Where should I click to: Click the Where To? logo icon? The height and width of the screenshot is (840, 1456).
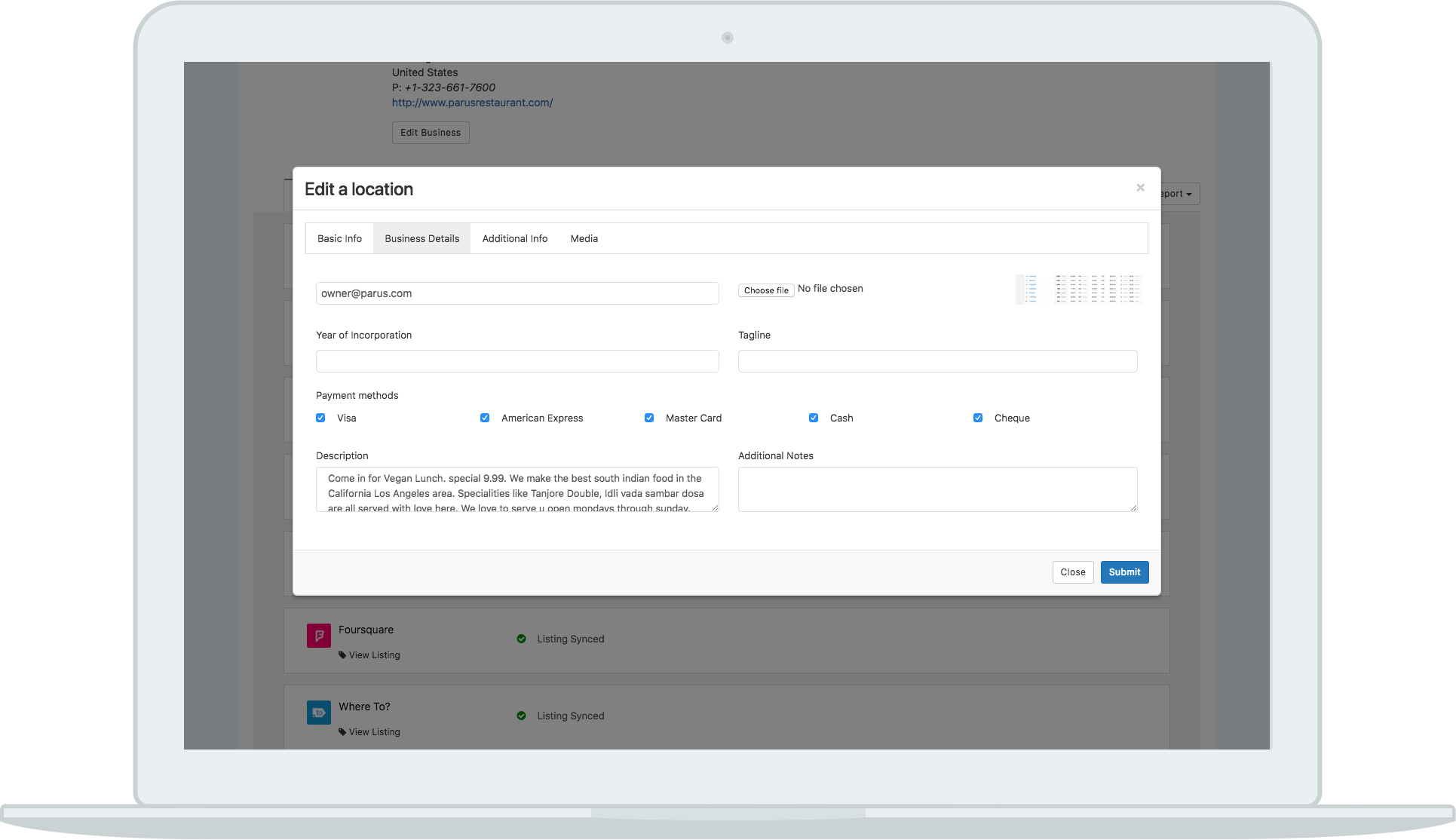point(318,712)
